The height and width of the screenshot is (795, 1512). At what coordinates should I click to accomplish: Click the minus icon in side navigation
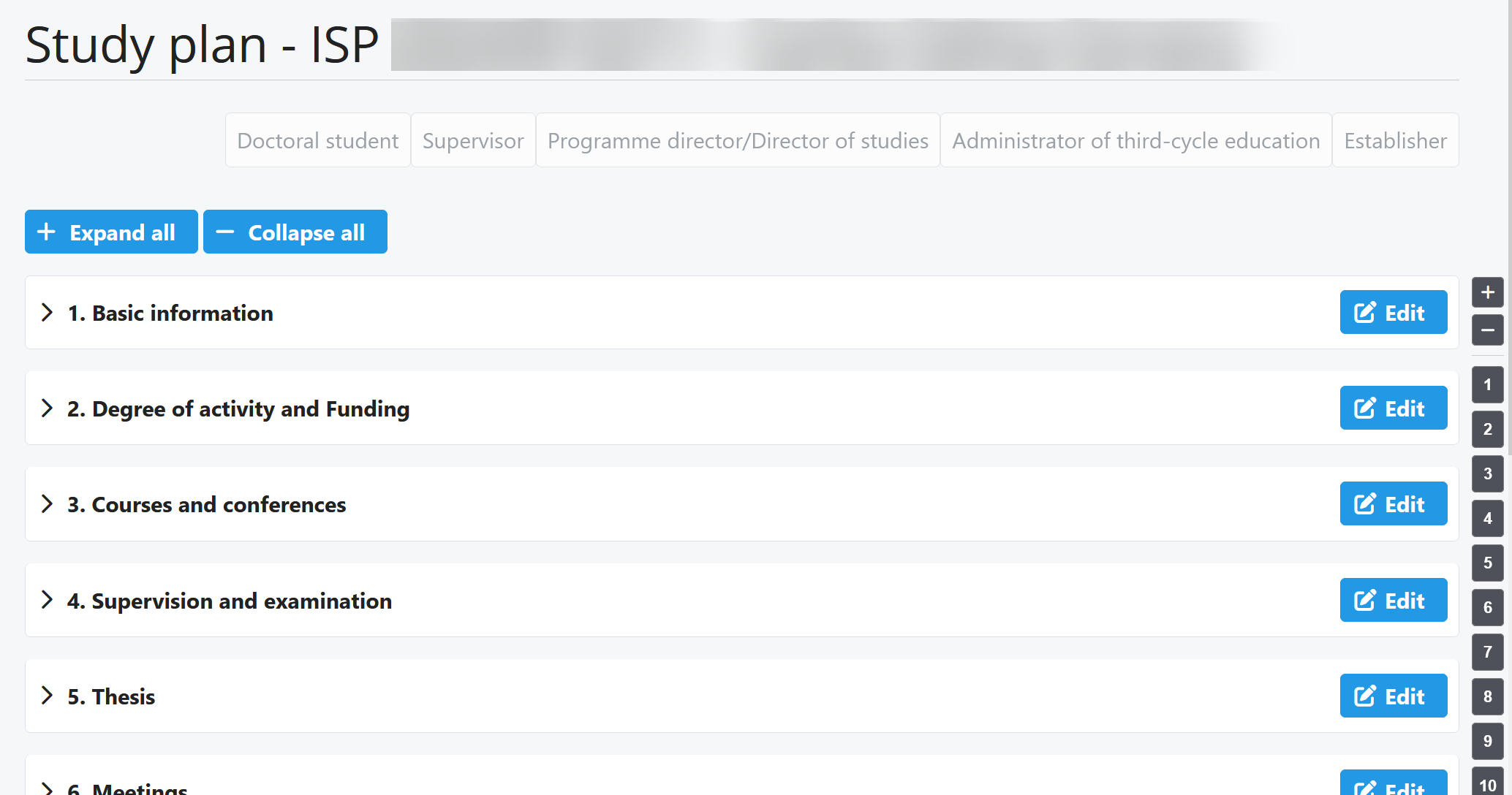1487,330
